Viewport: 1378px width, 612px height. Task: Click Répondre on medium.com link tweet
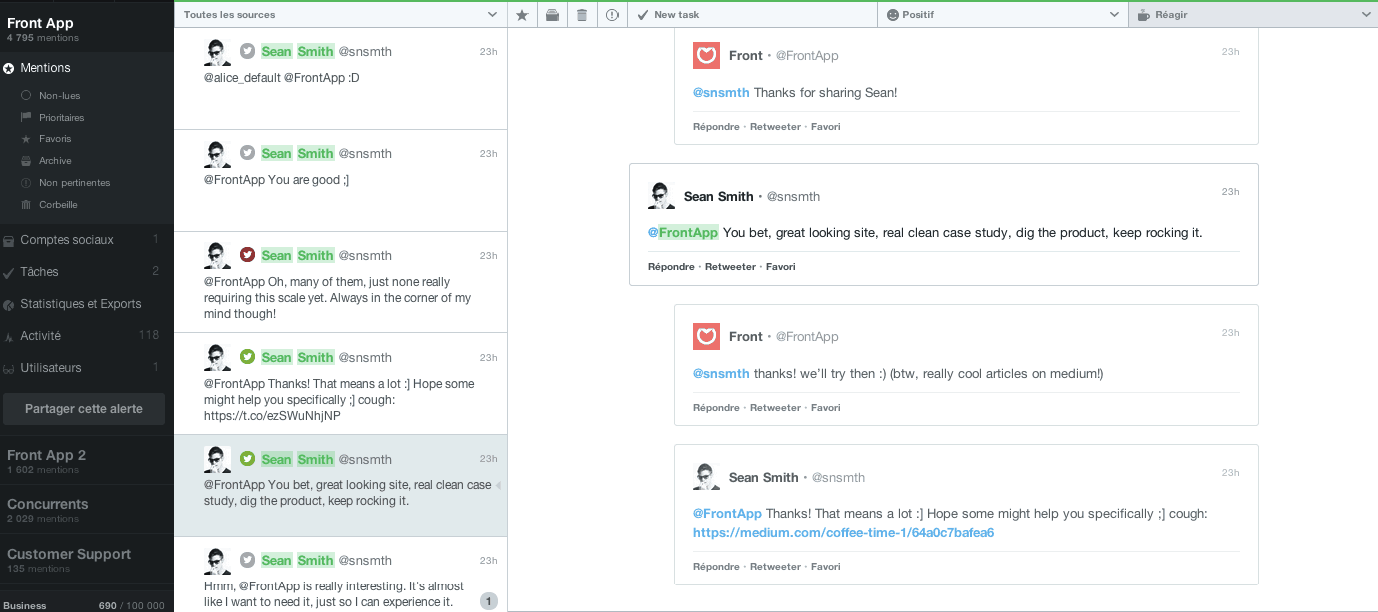coord(716,567)
